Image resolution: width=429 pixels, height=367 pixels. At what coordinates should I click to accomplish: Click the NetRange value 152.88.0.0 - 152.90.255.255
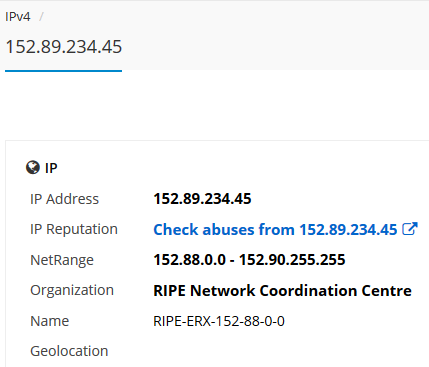(x=249, y=260)
